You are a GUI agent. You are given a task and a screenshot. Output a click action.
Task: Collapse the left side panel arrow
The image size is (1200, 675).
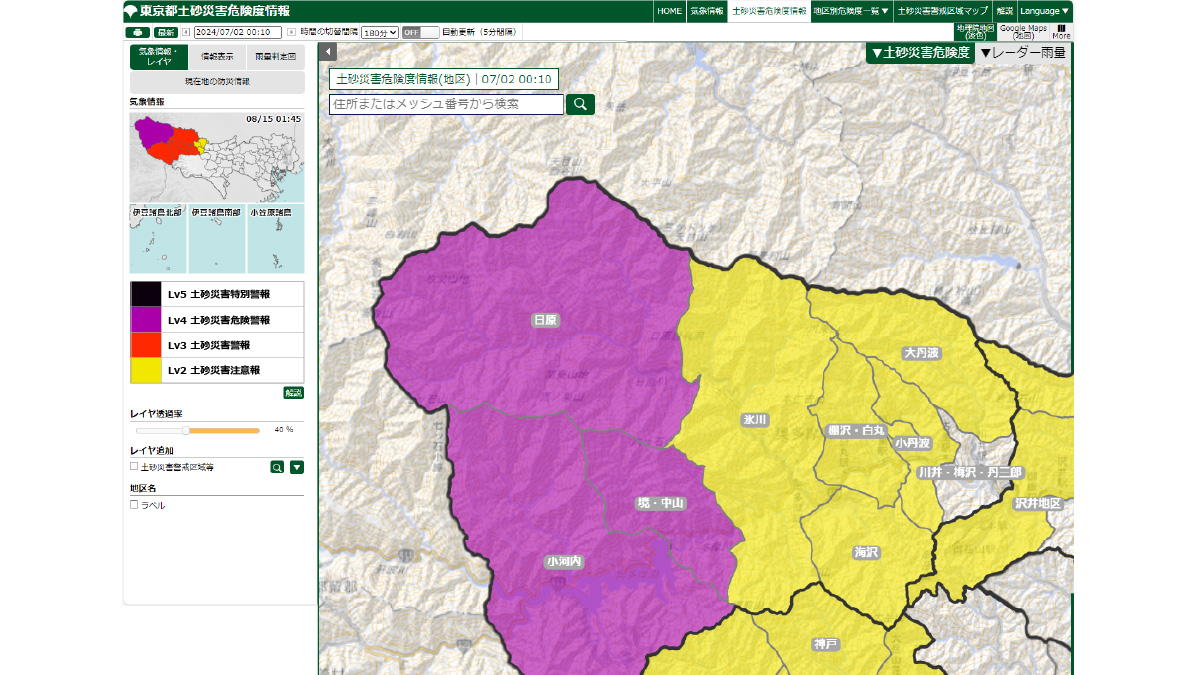point(329,52)
